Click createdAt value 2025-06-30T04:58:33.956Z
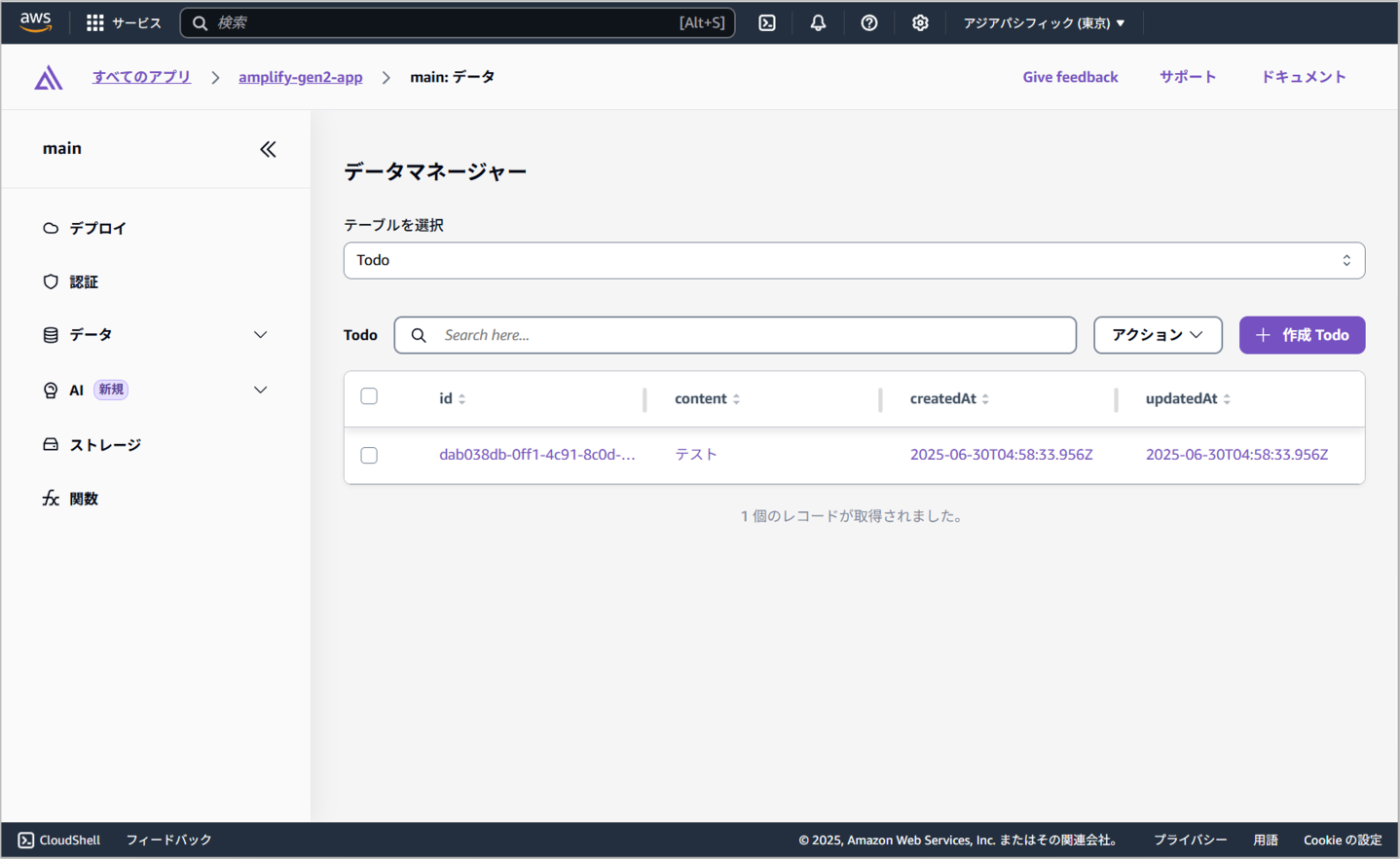This screenshot has width=1400, height=859. 1001,455
